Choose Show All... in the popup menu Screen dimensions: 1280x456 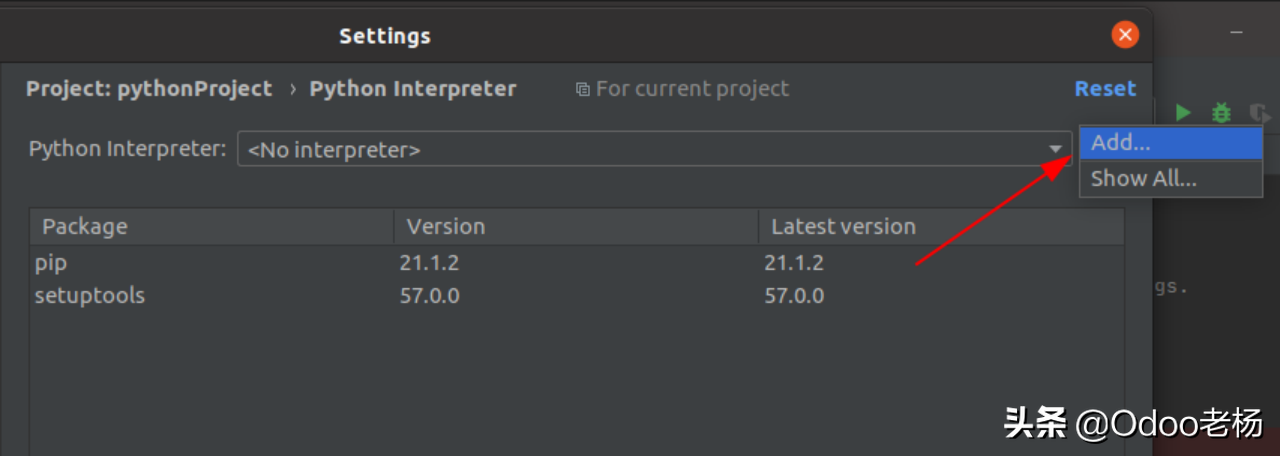point(1171,178)
